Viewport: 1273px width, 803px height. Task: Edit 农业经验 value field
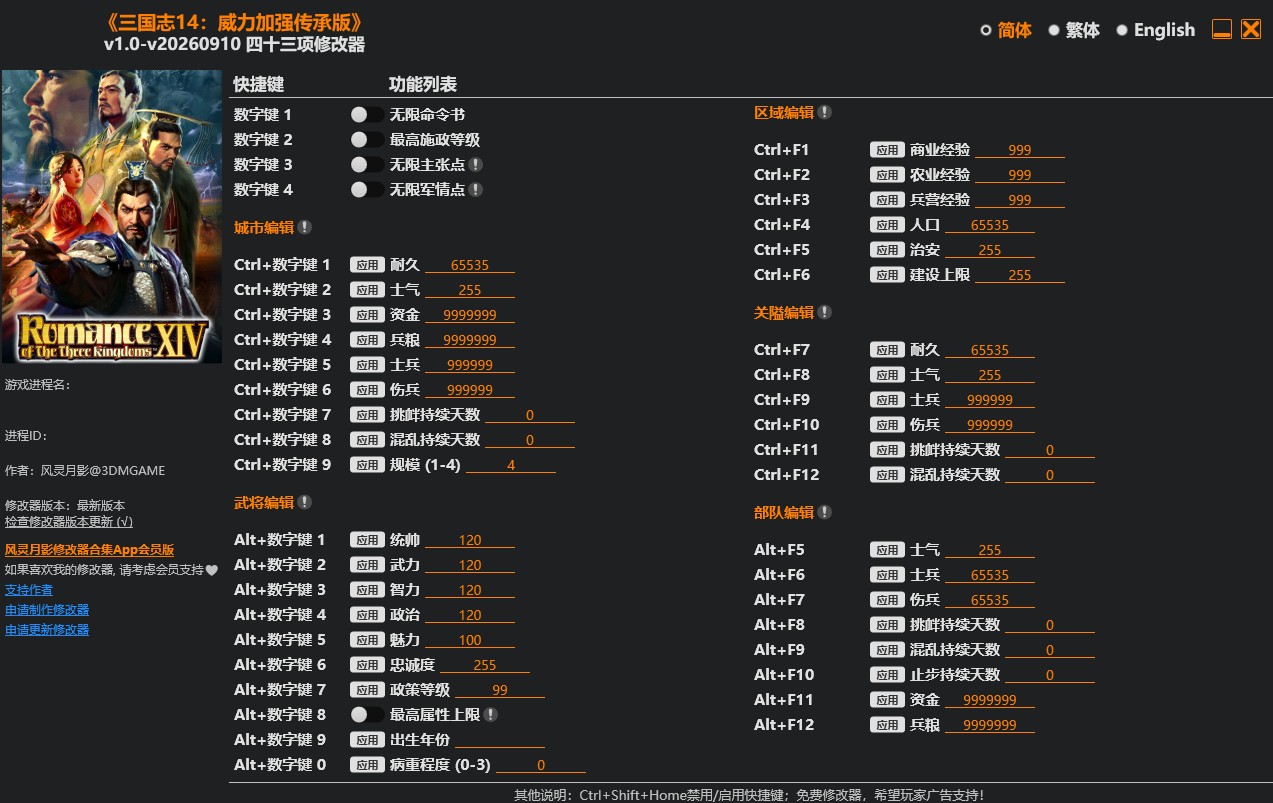click(x=1020, y=175)
